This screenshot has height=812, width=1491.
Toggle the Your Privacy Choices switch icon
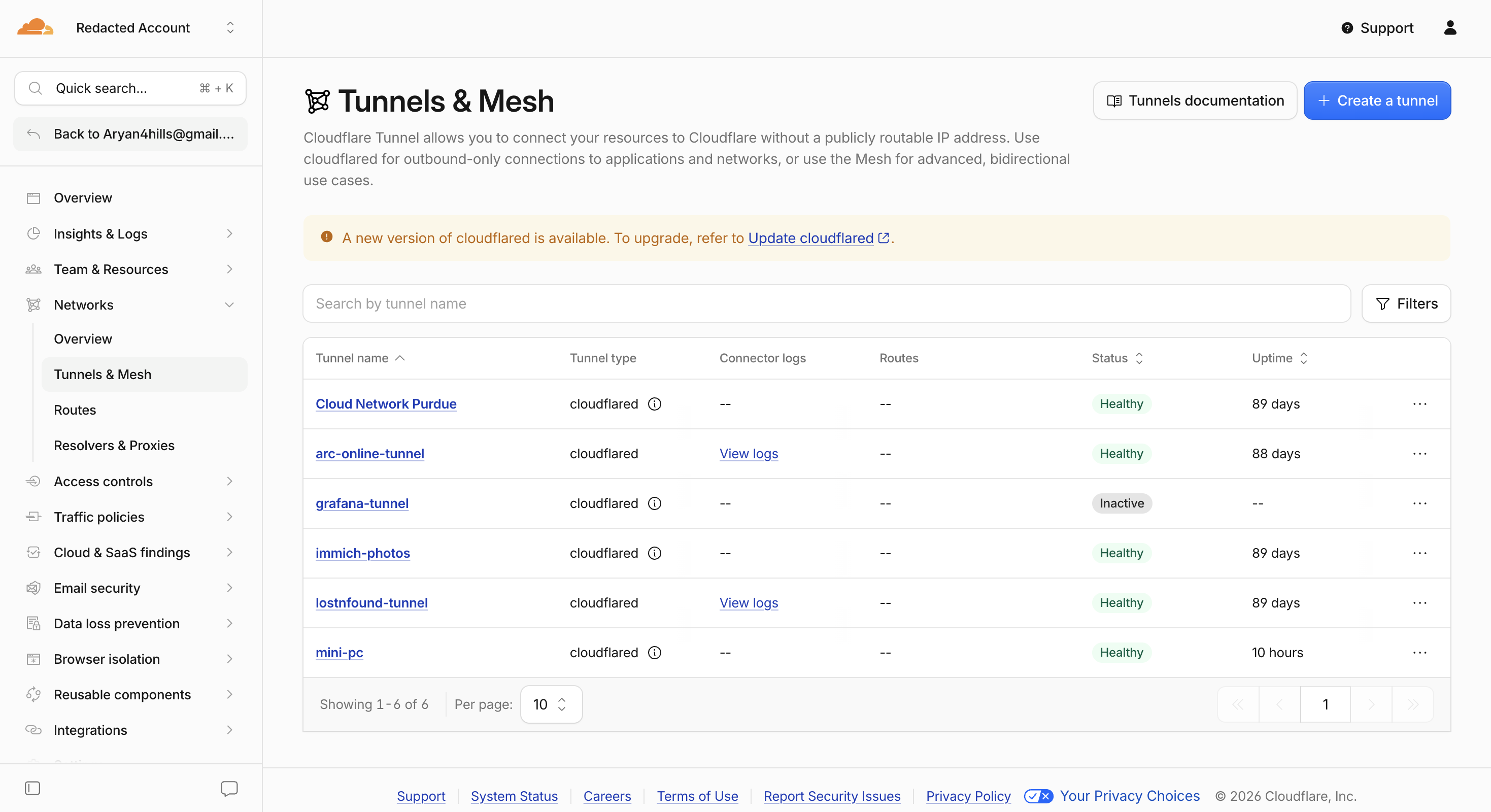coord(1038,796)
